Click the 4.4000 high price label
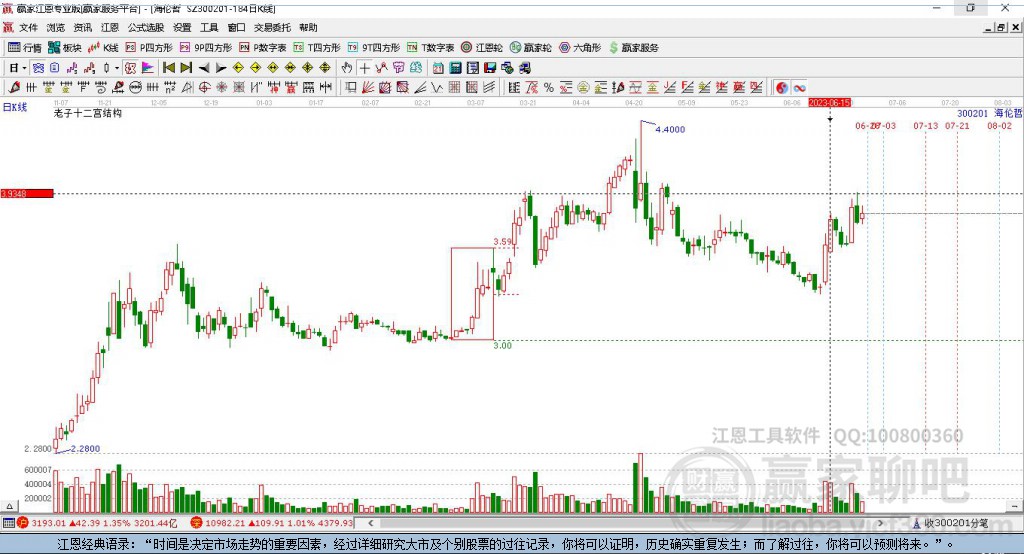Viewport: 1024px width, 554px height. click(670, 129)
